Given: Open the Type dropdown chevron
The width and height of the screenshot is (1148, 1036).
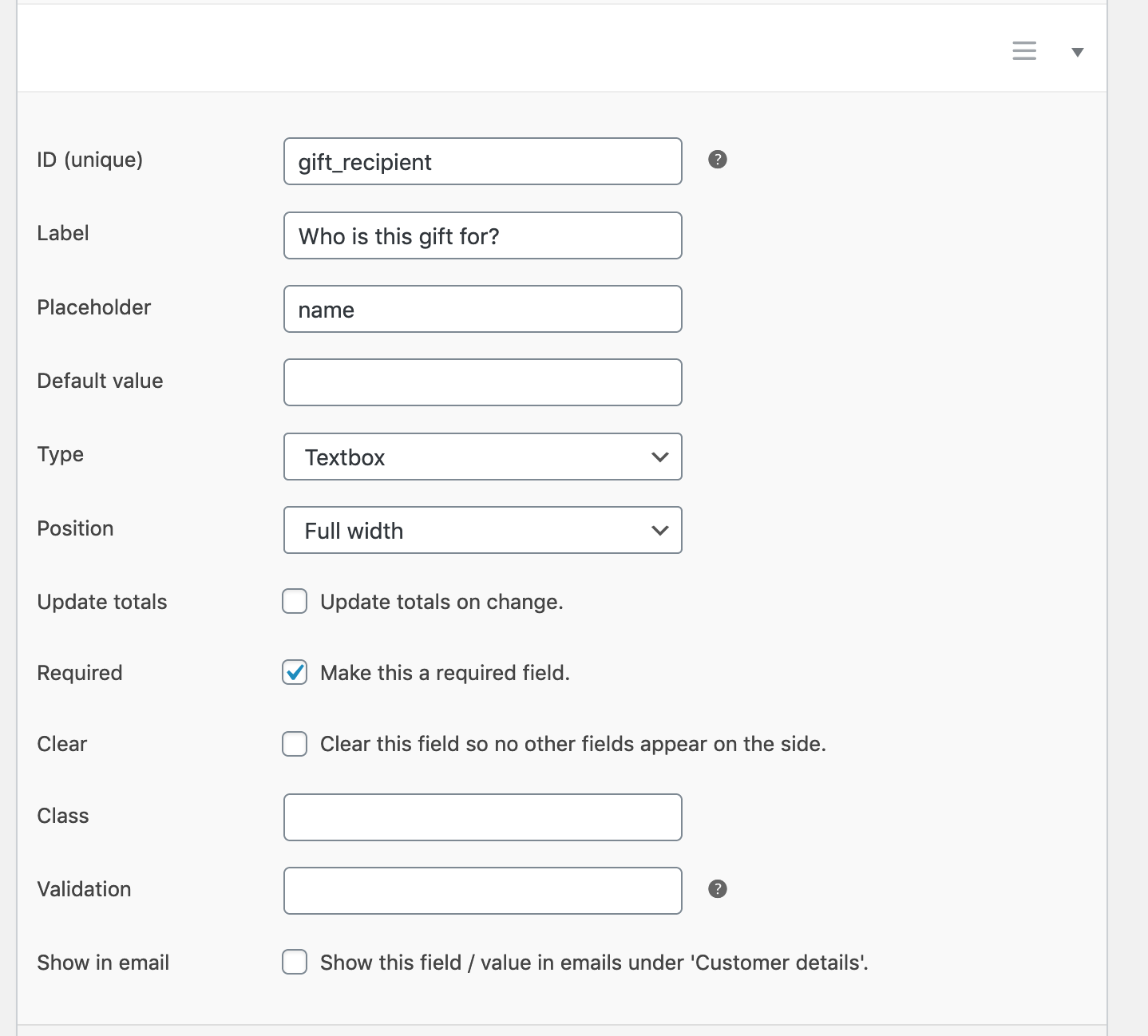Looking at the screenshot, I should pos(659,457).
